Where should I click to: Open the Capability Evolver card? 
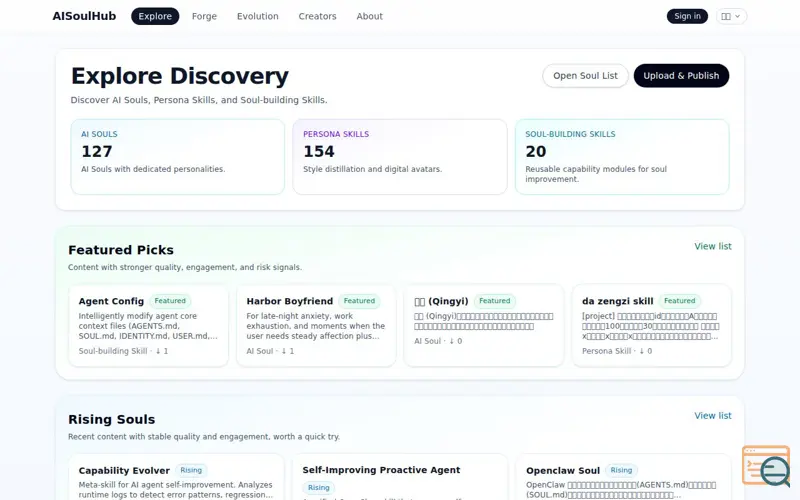(x=176, y=477)
